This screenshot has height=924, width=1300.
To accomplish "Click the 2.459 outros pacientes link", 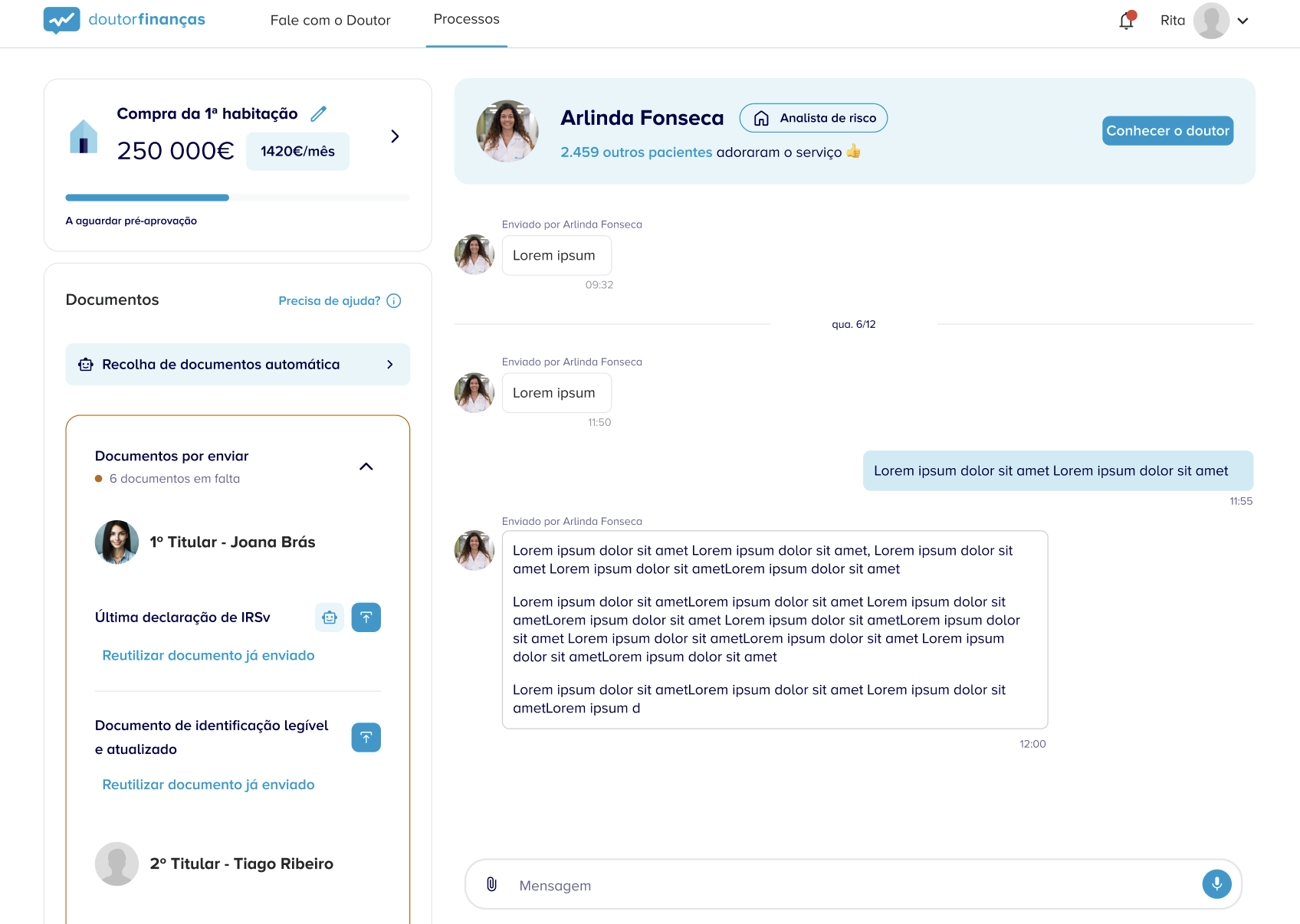I will point(636,152).
